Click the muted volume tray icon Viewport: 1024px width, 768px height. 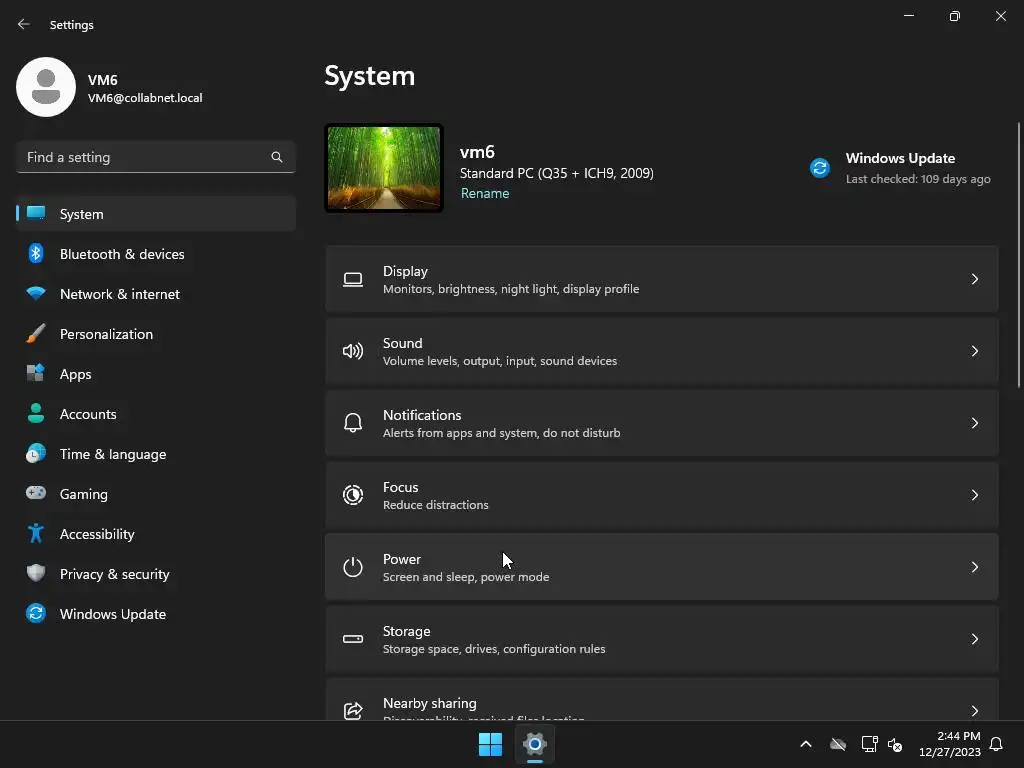tap(895, 744)
